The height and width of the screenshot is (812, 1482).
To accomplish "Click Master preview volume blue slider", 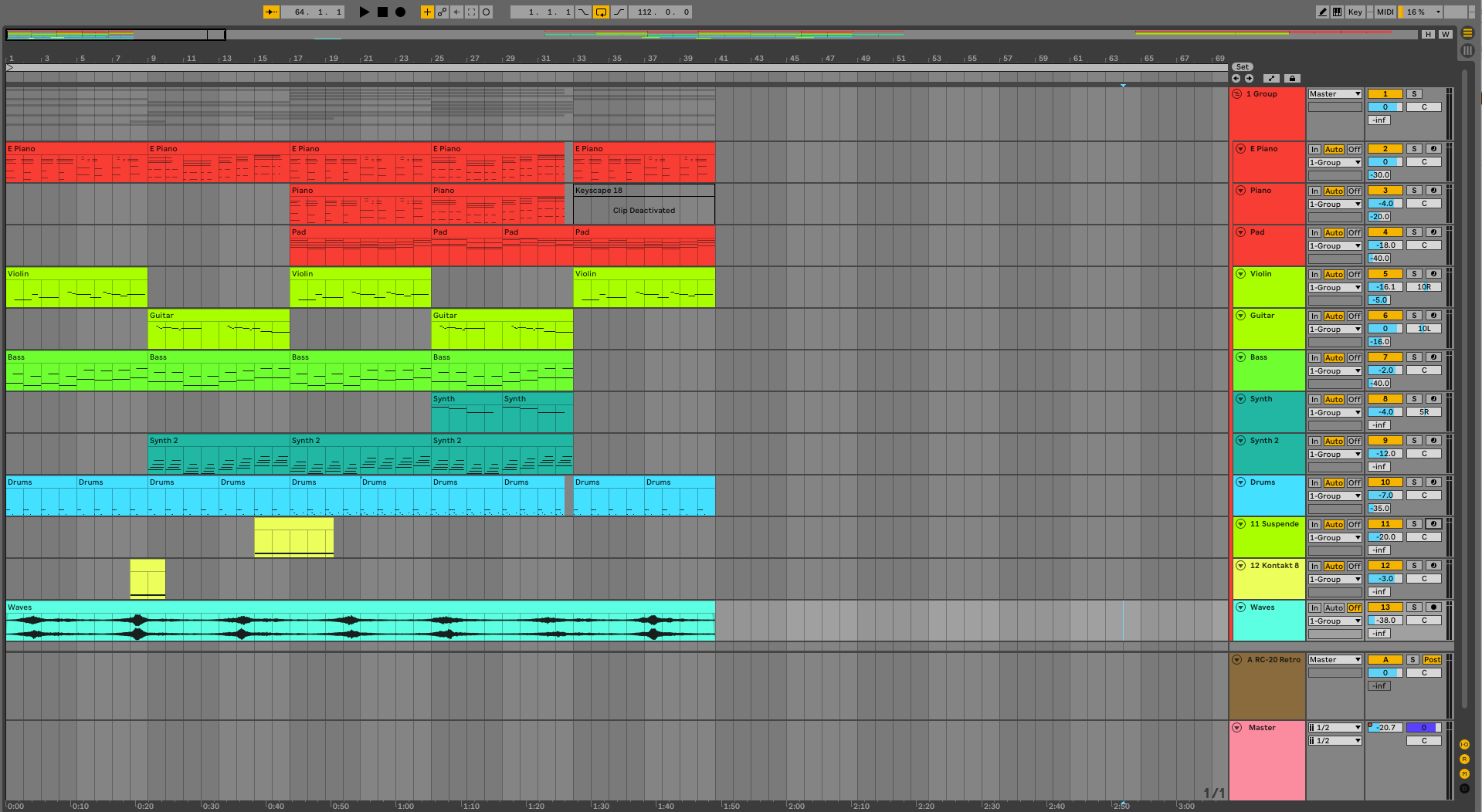I will (1423, 728).
